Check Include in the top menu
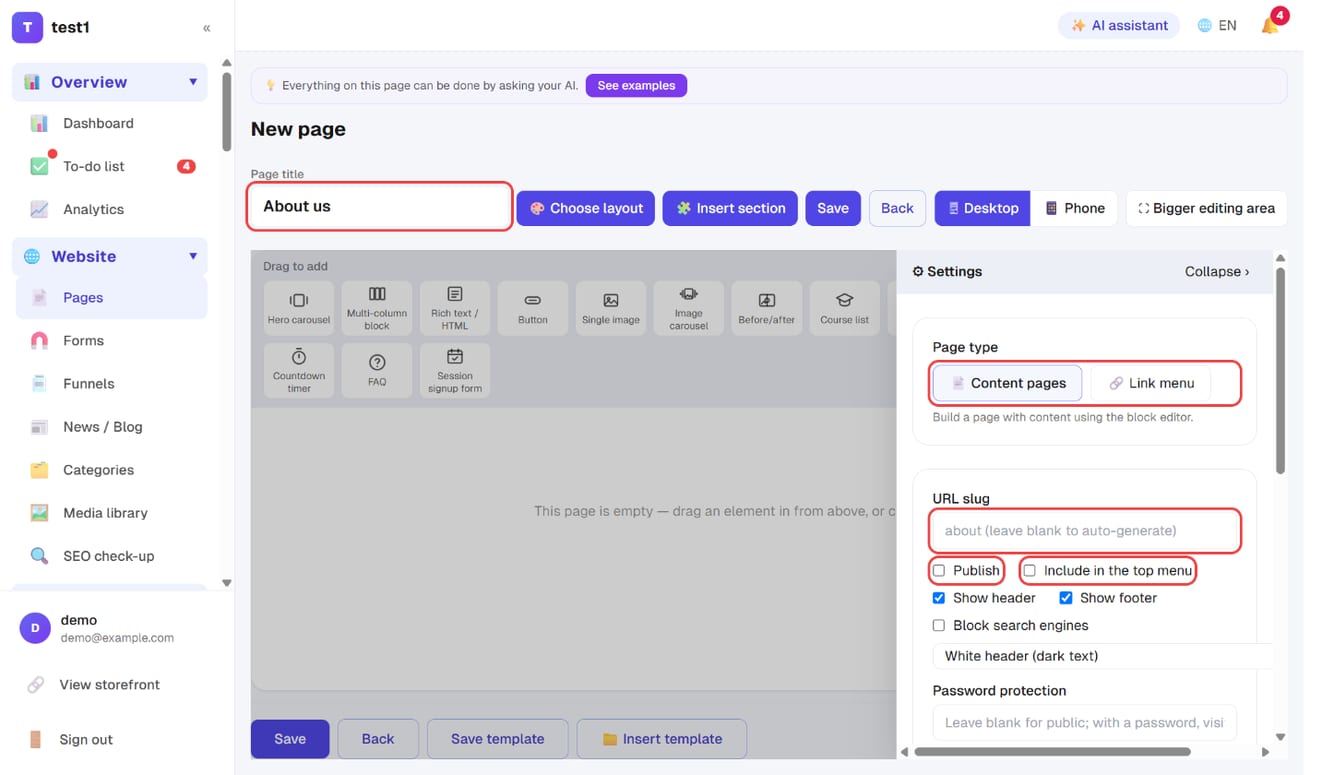 [x=1029, y=571]
